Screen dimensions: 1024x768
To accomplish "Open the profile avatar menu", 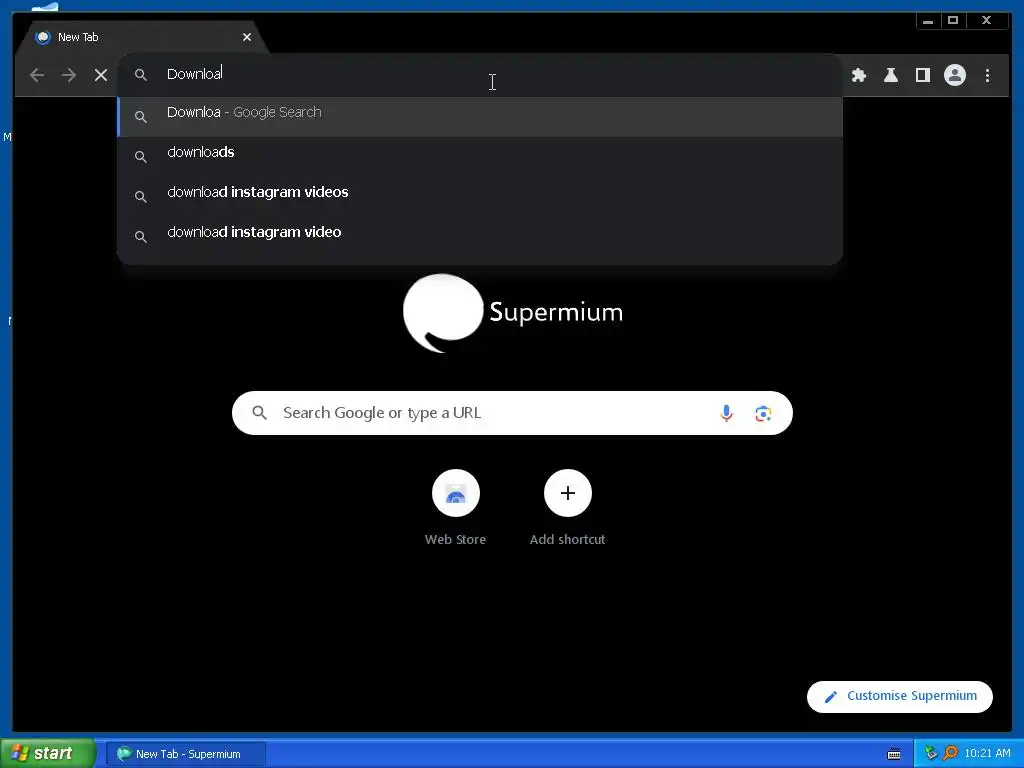I will pyautogui.click(x=955, y=75).
